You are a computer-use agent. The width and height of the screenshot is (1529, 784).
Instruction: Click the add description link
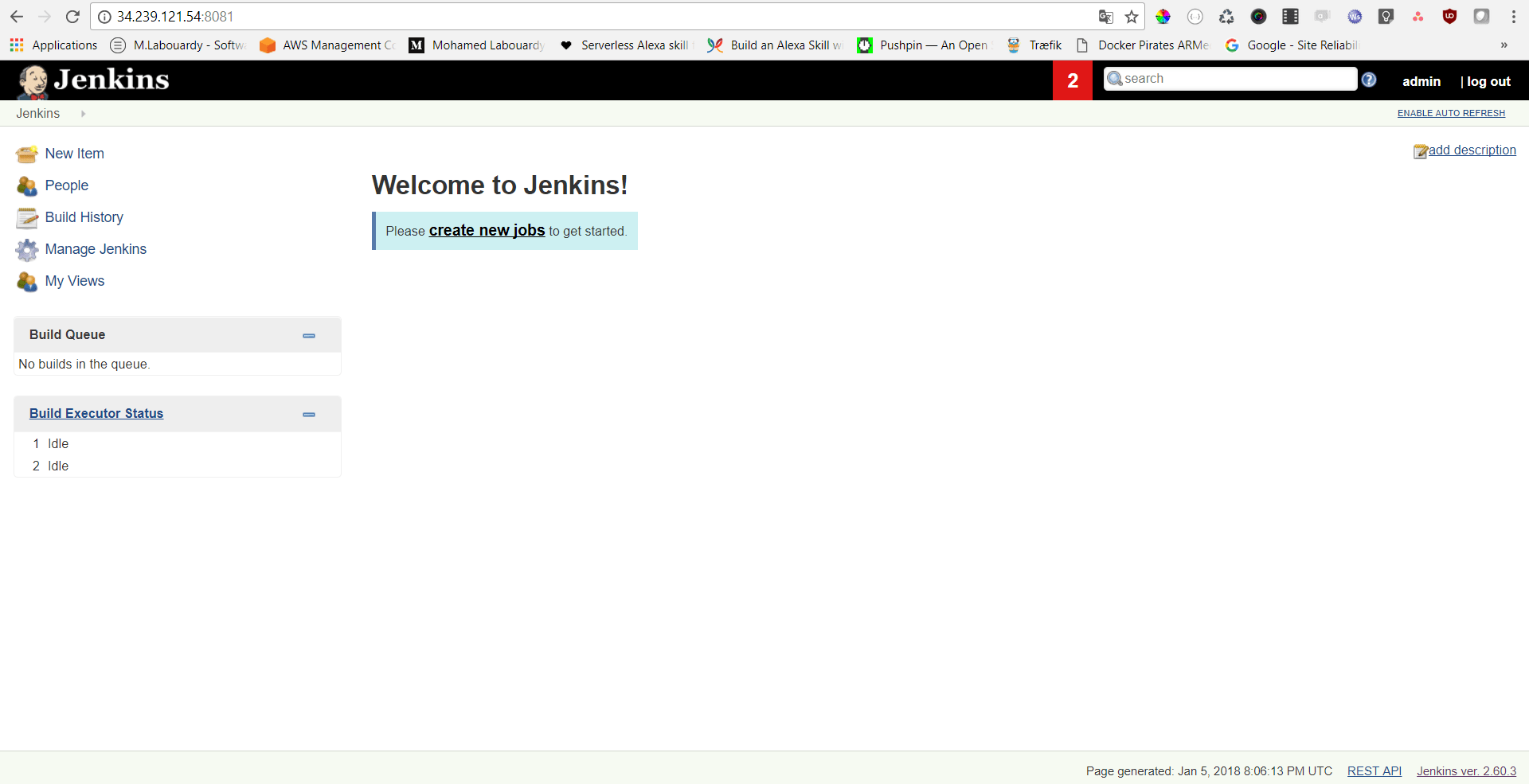[1471, 150]
